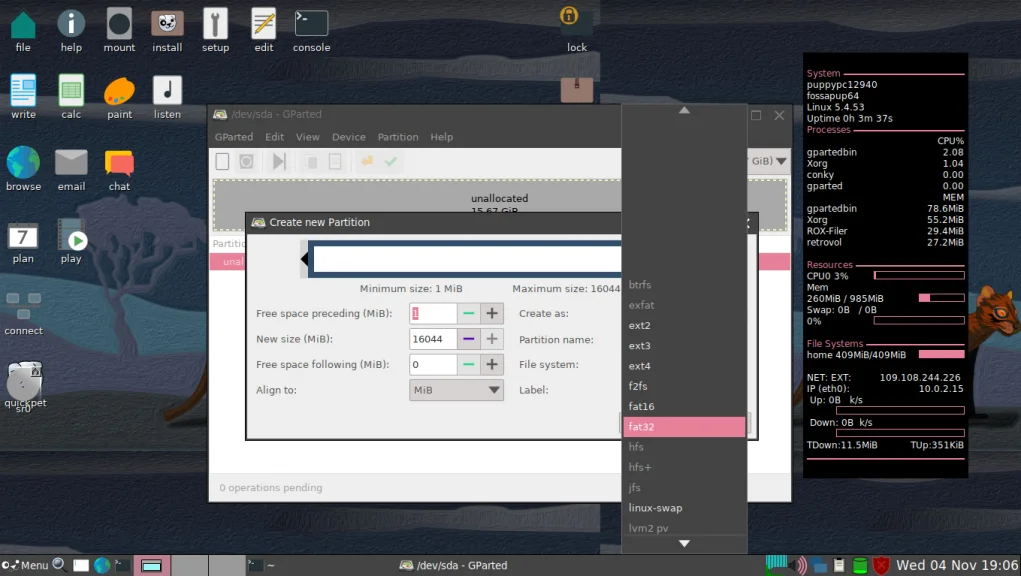The width and height of the screenshot is (1021, 576).
Task: Click the taskbar terminal launcher icon
Action: click(122, 565)
